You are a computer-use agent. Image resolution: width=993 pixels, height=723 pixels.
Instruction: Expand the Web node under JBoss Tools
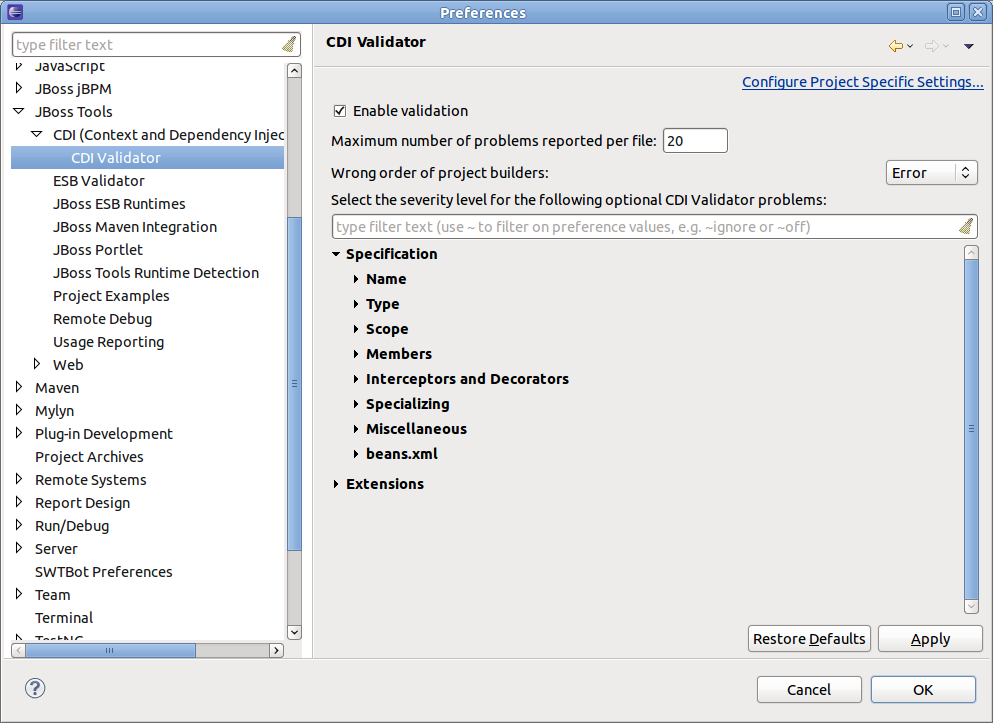pyautogui.click(x=37, y=363)
